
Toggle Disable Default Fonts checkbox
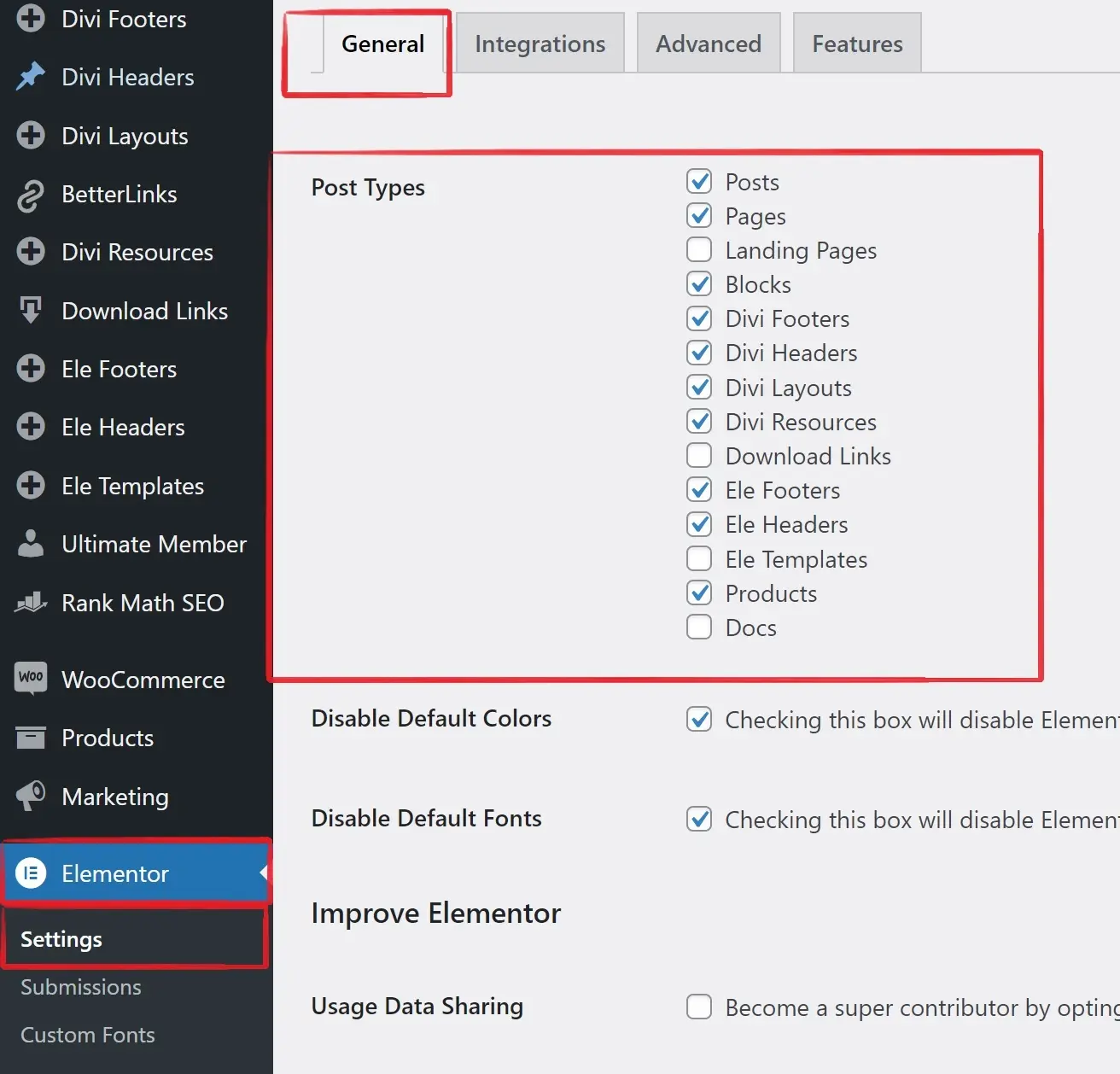(699, 819)
